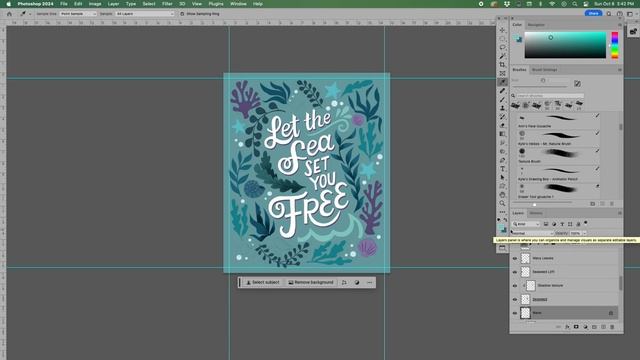The image size is (640, 360).
Task: Click the rainbow hue slider in the Color panel
Action: (x=614, y=45)
